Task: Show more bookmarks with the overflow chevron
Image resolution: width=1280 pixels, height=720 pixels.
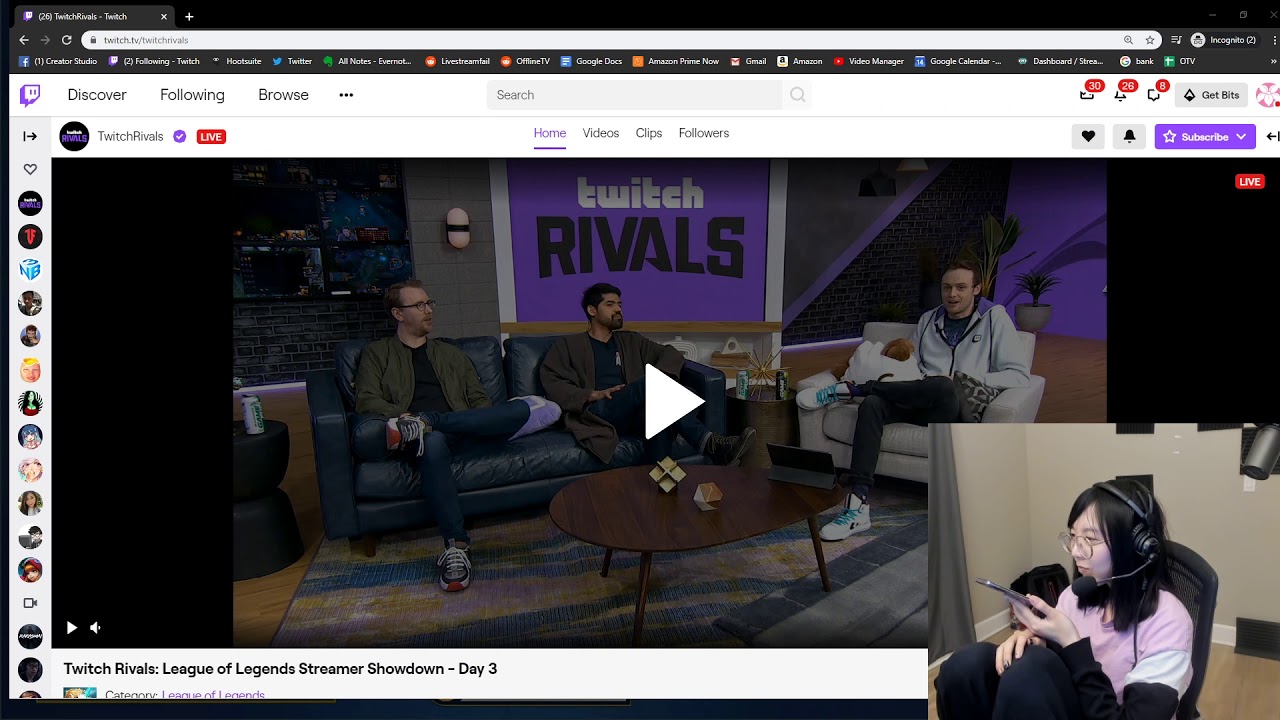Action: point(1275,61)
